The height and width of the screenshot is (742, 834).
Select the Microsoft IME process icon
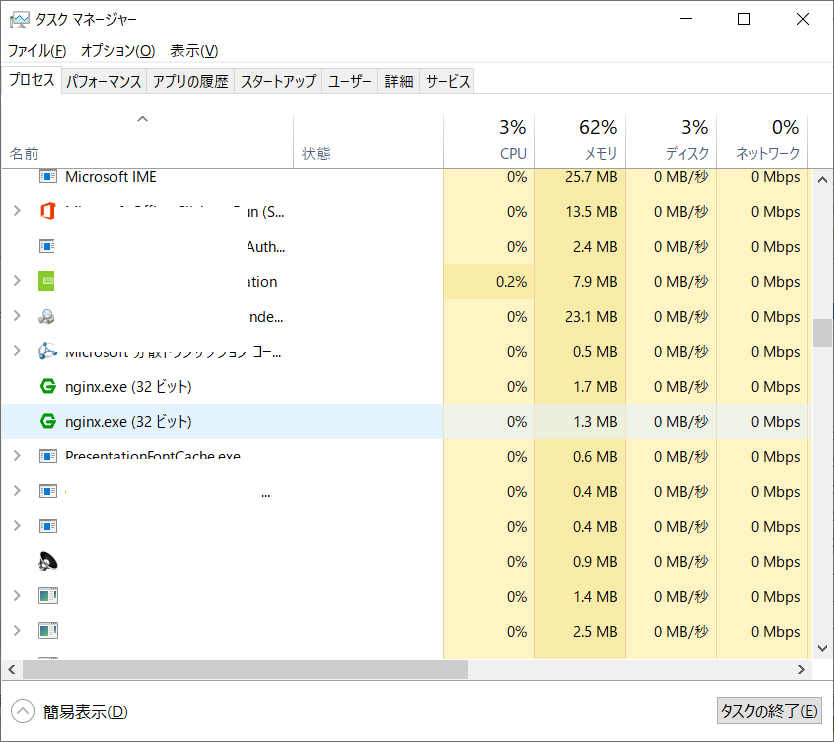pyautogui.click(x=48, y=176)
